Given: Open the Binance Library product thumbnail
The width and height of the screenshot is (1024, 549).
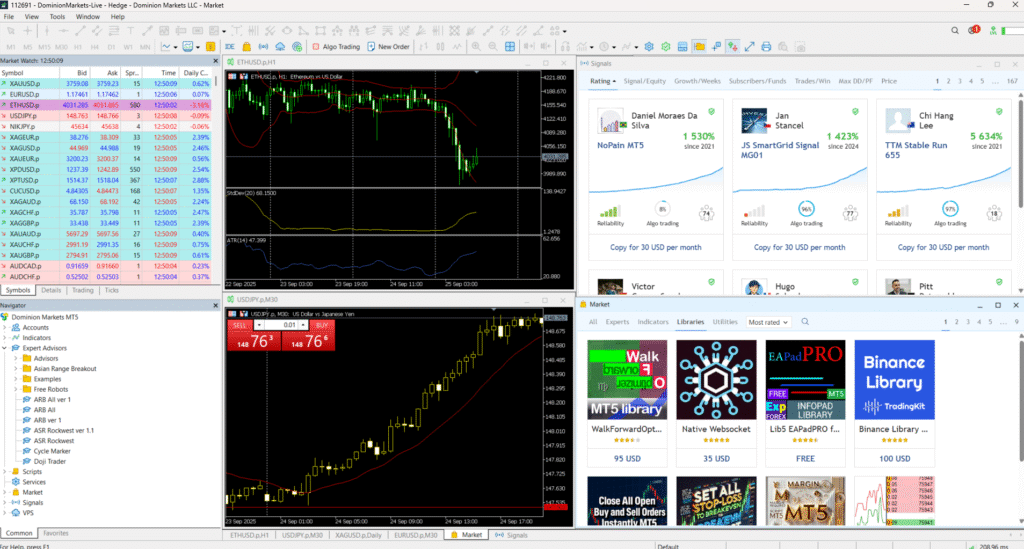Looking at the screenshot, I should [x=894, y=379].
